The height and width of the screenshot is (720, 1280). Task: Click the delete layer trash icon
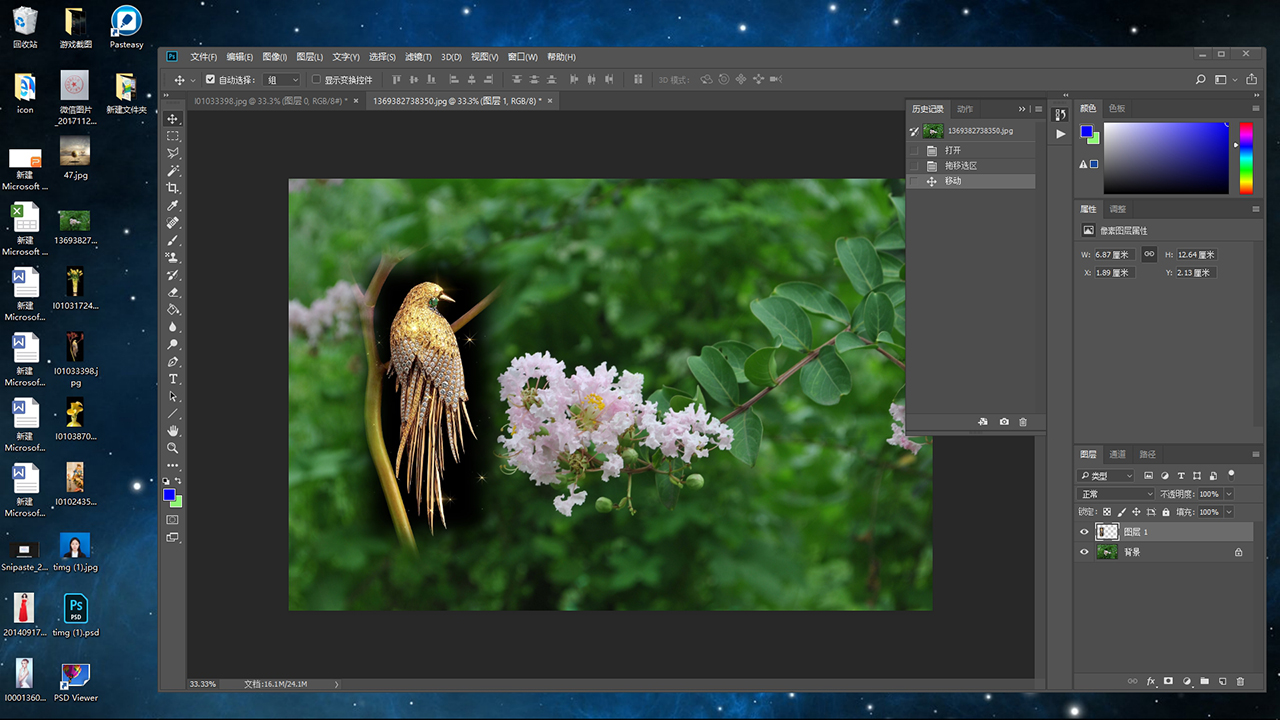click(1240, 681)
